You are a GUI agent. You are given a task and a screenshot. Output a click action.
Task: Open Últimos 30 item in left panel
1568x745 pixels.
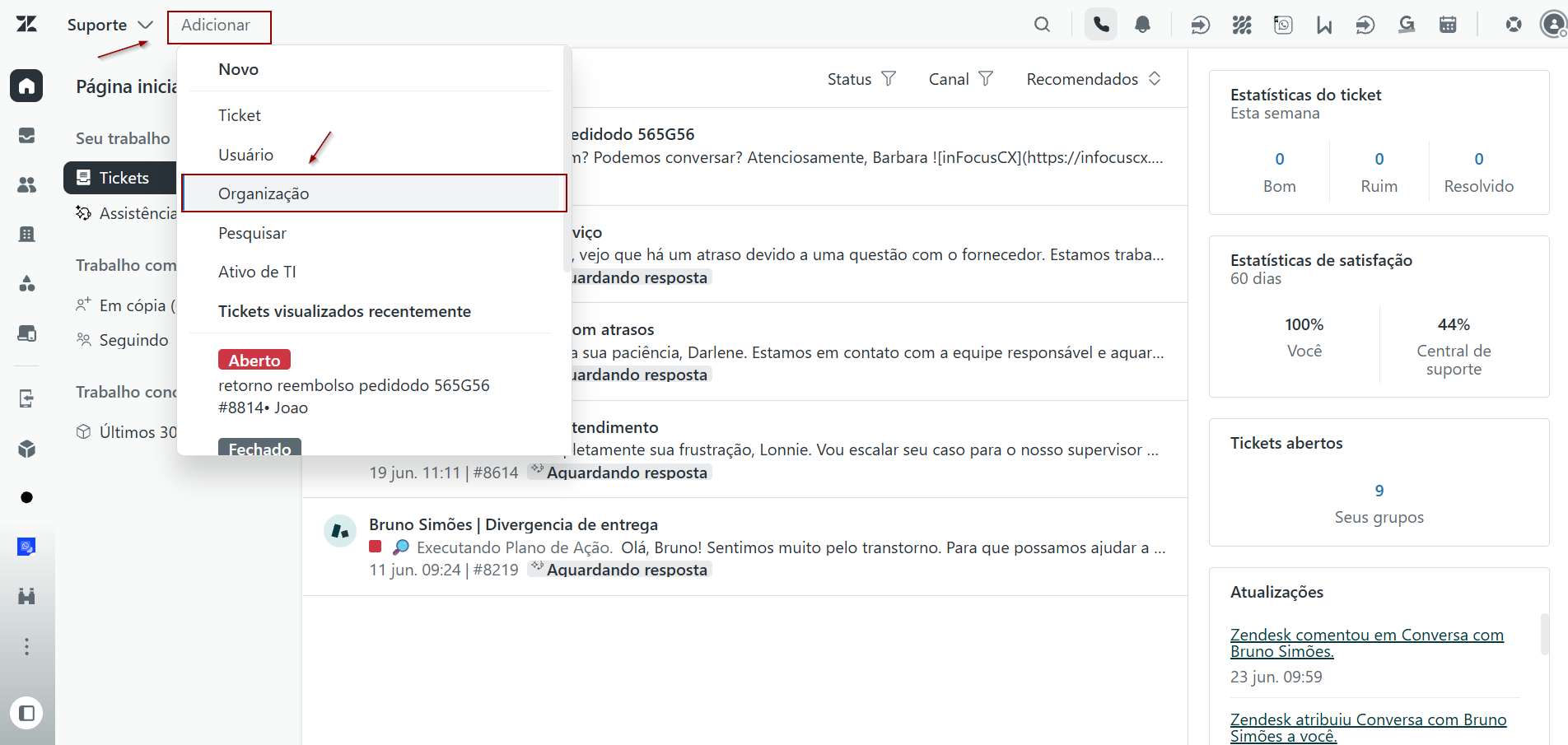pos(126,432)
